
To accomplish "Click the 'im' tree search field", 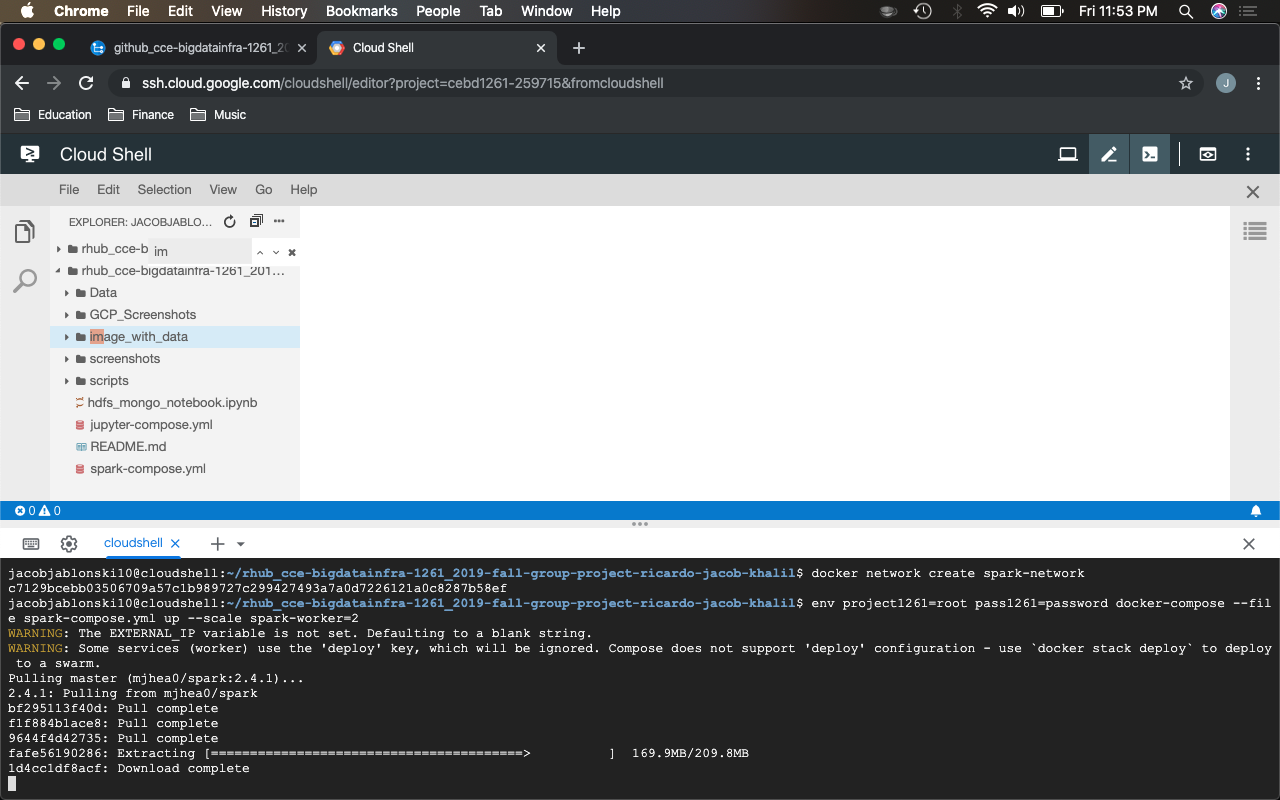I will [x=200, y=251].
